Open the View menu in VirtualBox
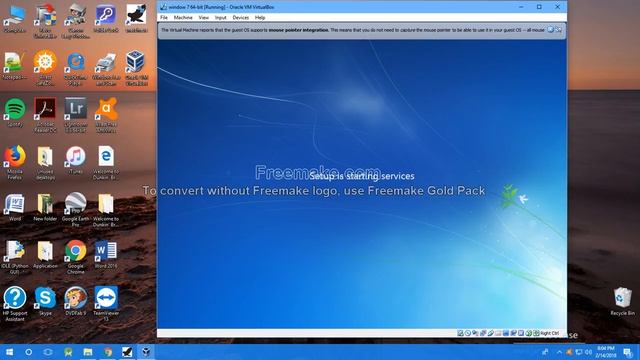 [x=204, y=18]
